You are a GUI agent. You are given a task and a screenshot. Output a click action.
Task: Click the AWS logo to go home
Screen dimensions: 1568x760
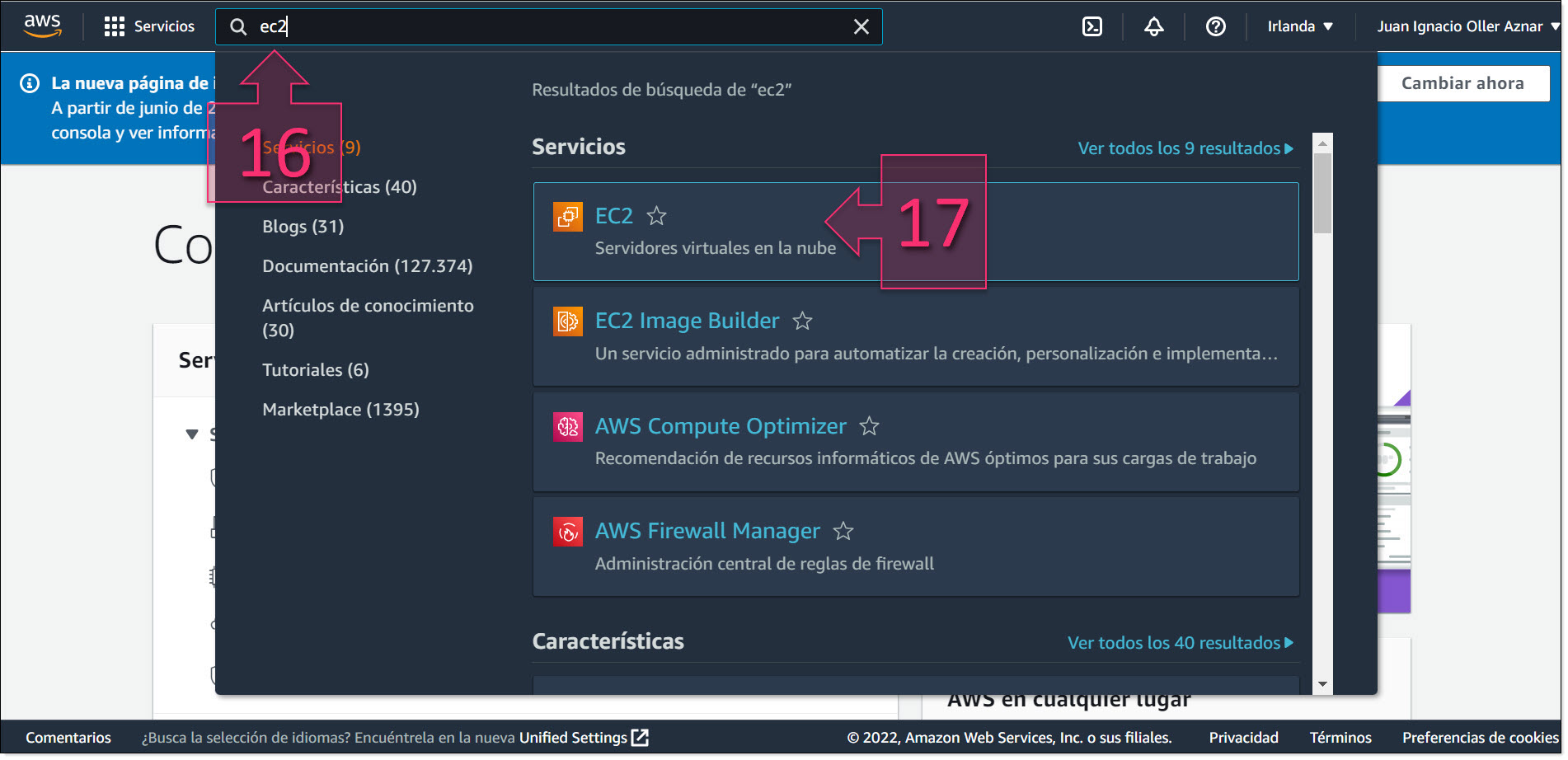point(42,26)
